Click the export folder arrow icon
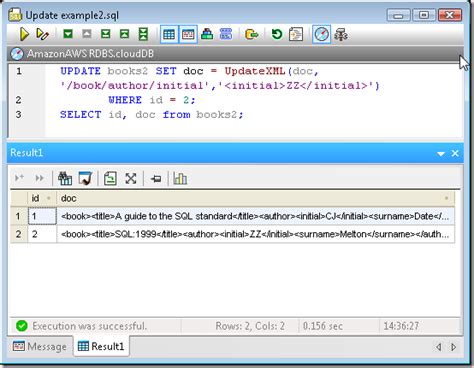 click(x=252, y=34)
